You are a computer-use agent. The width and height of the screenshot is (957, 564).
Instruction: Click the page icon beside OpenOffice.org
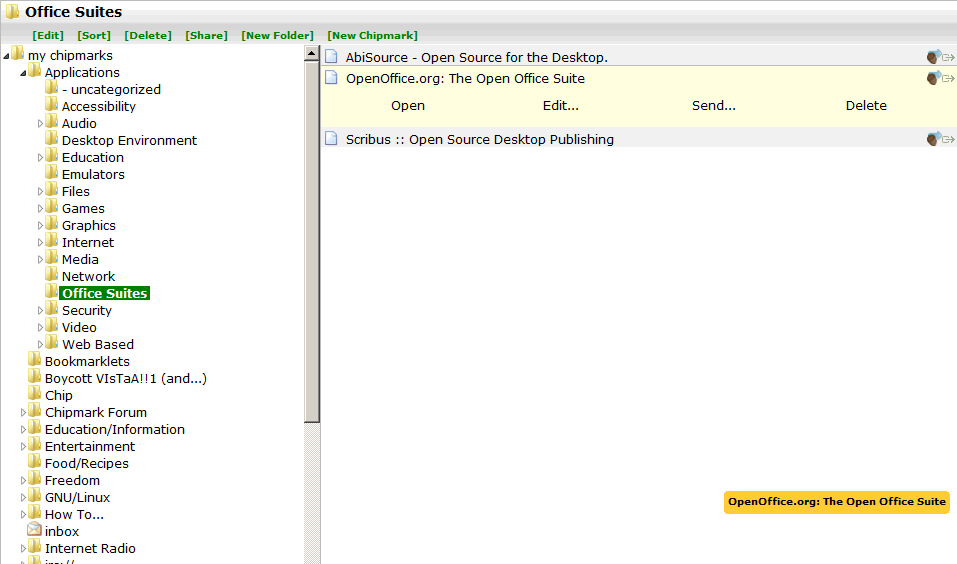click(331, 77)
